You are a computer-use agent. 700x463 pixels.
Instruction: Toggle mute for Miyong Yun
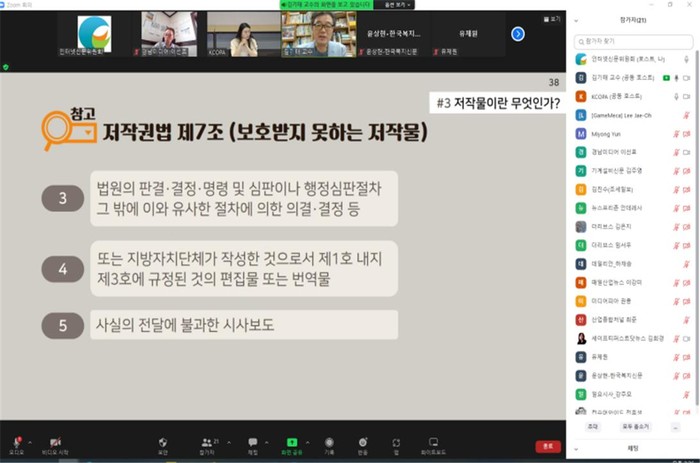pos(685,133)
